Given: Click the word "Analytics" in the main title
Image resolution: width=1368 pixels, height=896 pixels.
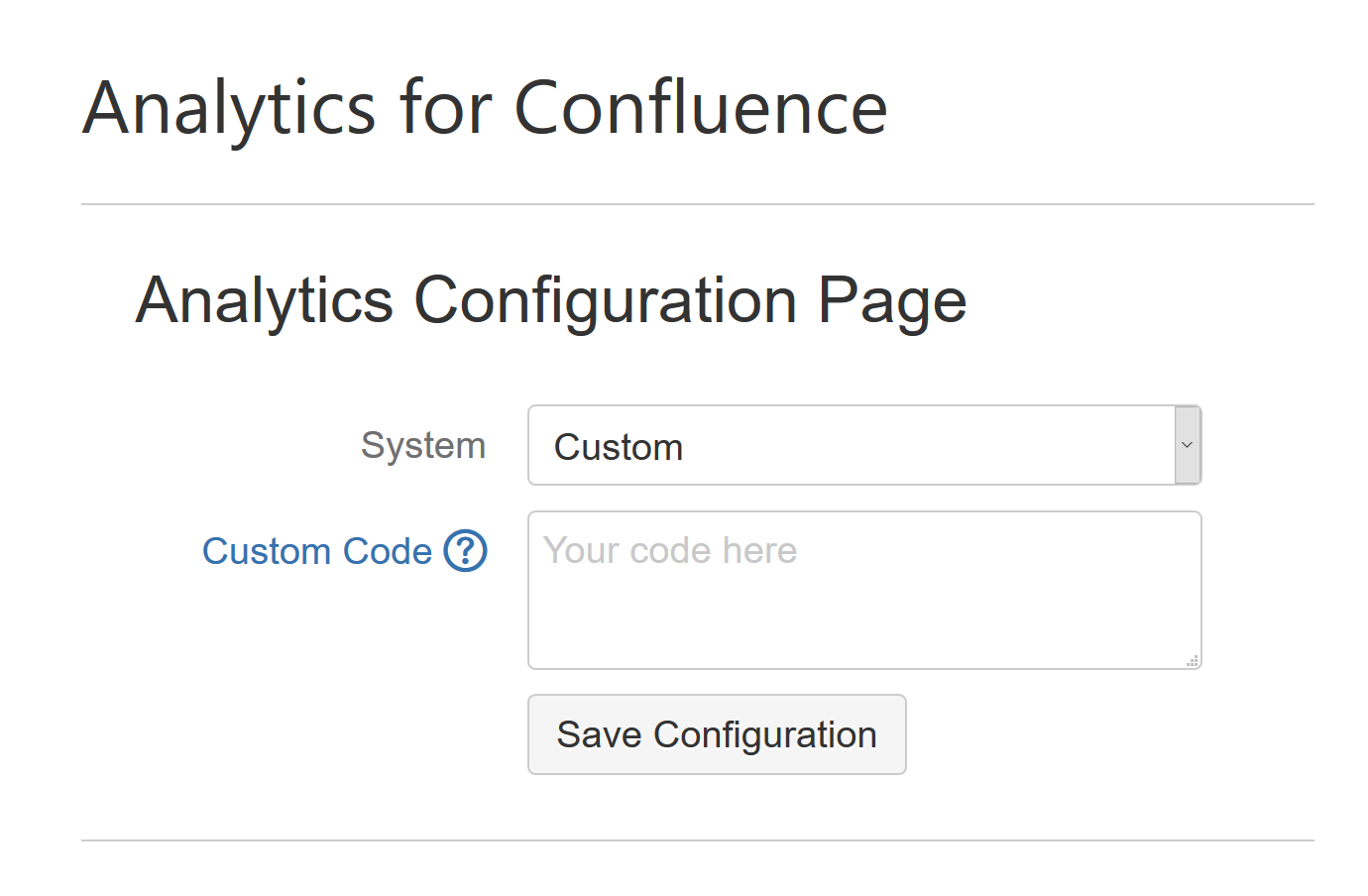Looking at the screenshot, I should 230,108.
